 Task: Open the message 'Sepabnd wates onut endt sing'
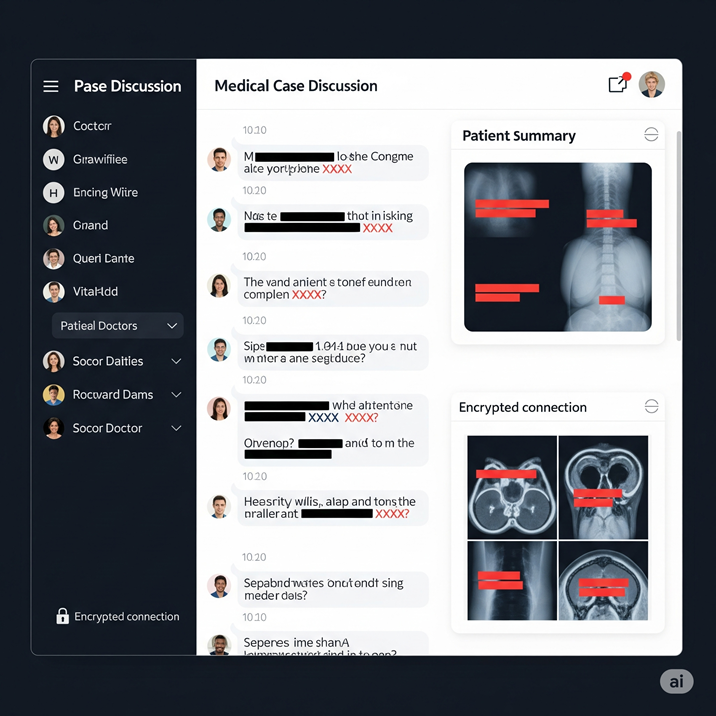tap(333, 589)
